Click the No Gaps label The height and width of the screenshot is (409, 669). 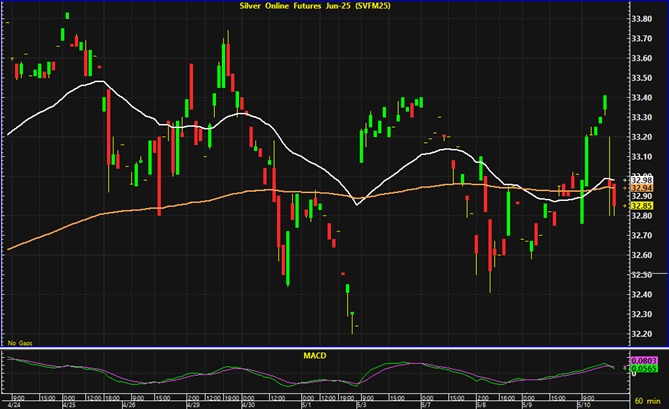pos(18,343)
